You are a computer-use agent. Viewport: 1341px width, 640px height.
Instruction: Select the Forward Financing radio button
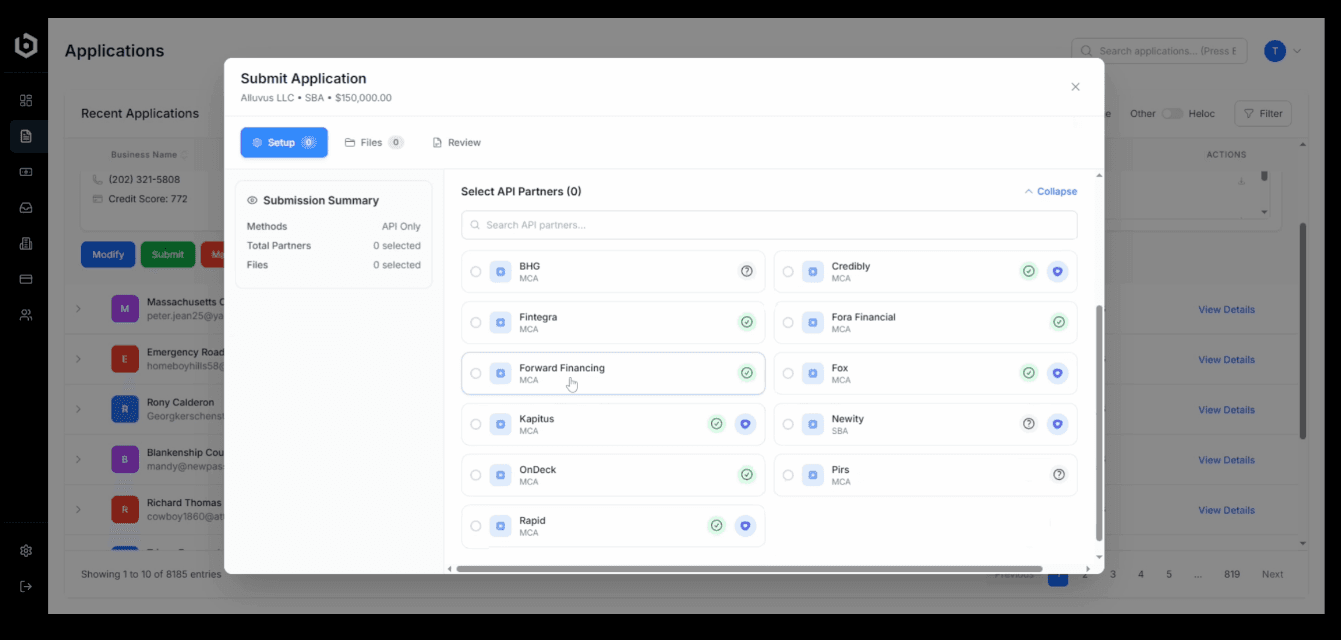(476, 372)
